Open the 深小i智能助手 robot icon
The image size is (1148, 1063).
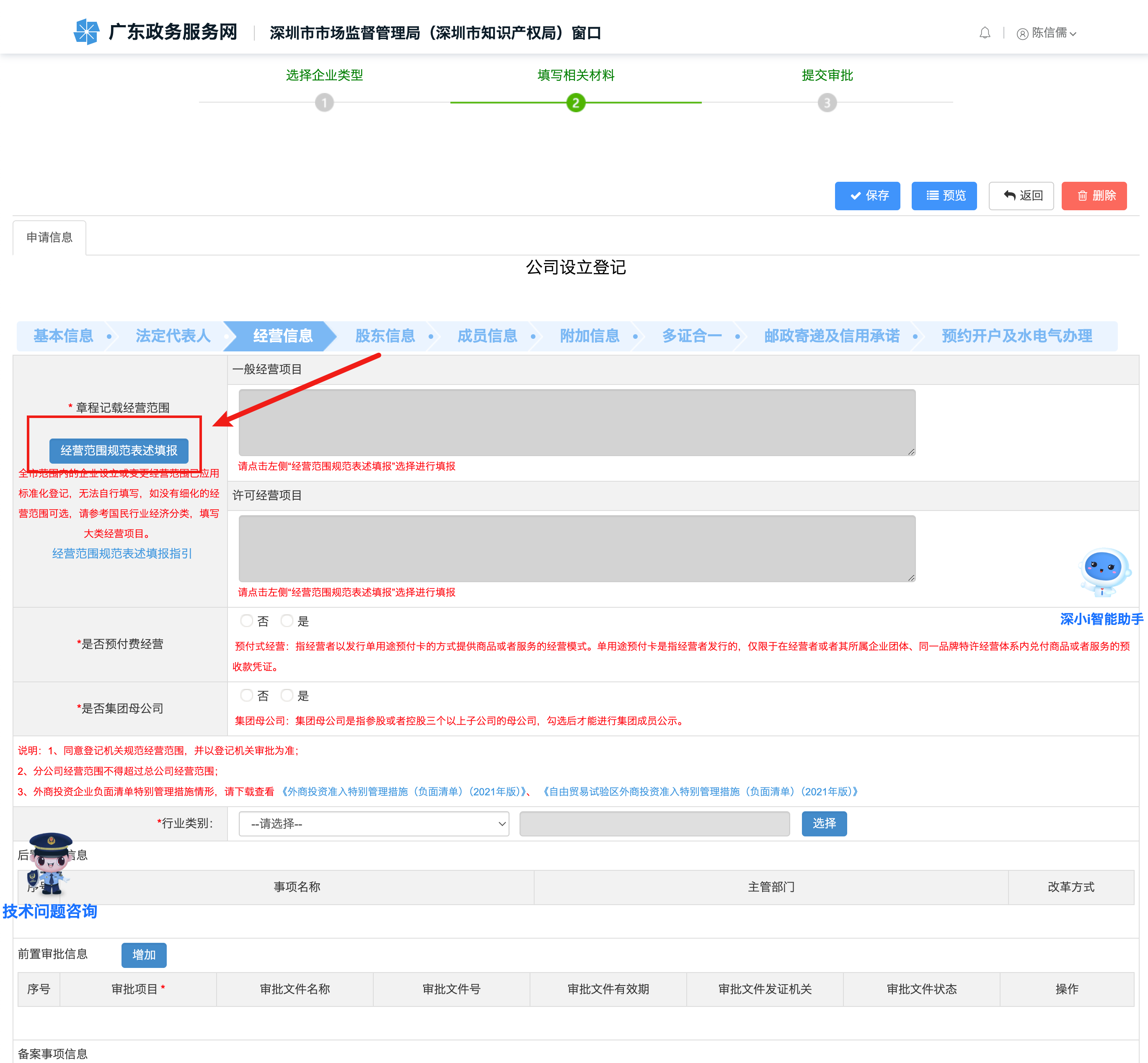pos(1104,573)
